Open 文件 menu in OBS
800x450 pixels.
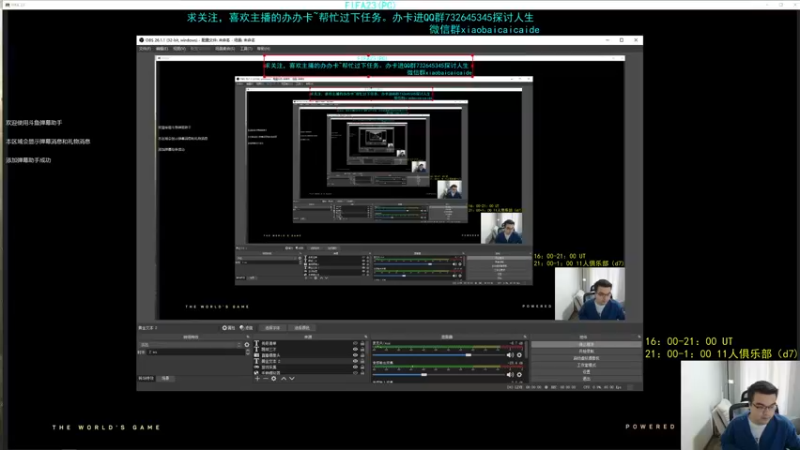[x=145, y=48]
